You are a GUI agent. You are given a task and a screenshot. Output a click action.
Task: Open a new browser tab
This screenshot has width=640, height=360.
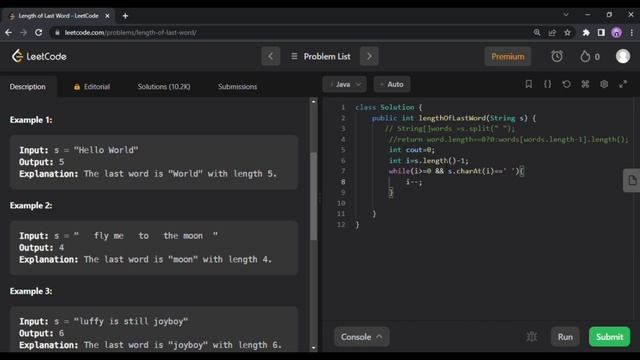pos(125,16)
